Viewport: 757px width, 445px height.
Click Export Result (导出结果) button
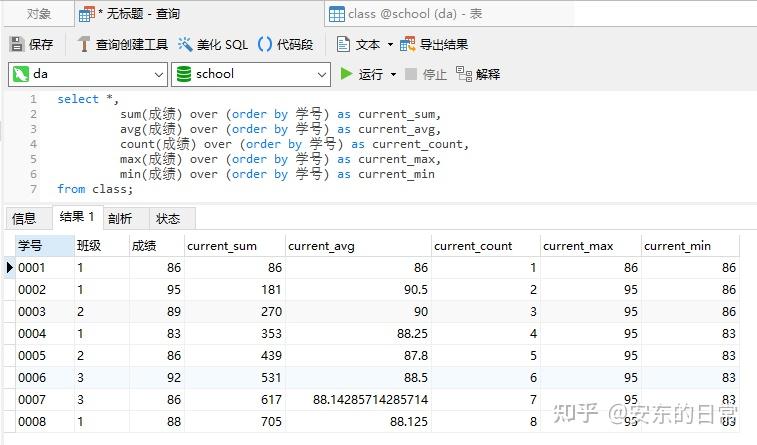click(434, 44)
